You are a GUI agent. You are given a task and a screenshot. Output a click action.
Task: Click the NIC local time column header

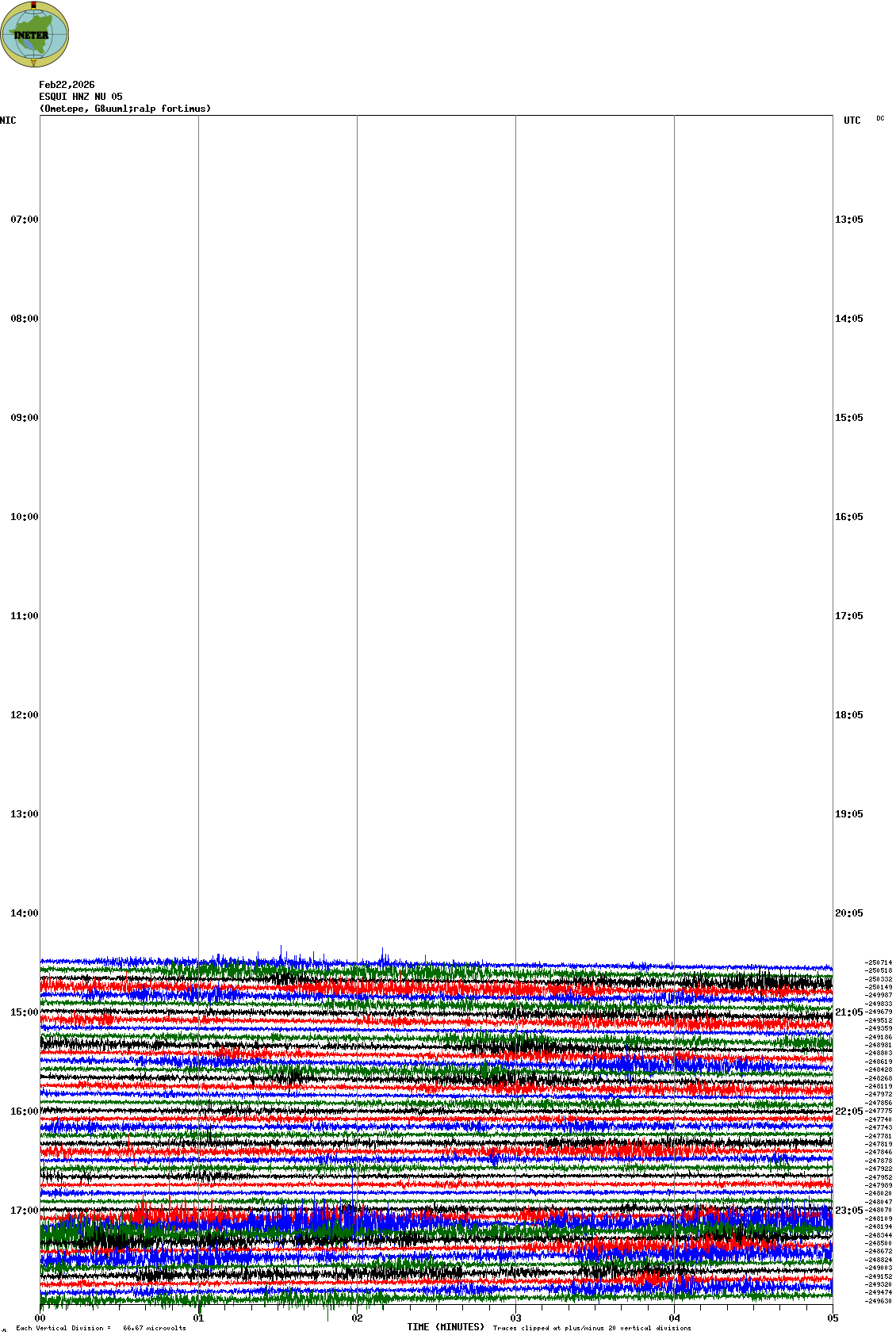(8, 121)
